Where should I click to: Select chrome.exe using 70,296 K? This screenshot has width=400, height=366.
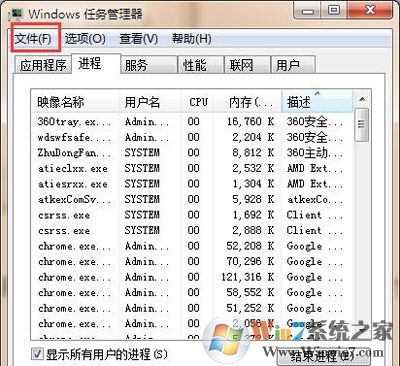[192, 261]
